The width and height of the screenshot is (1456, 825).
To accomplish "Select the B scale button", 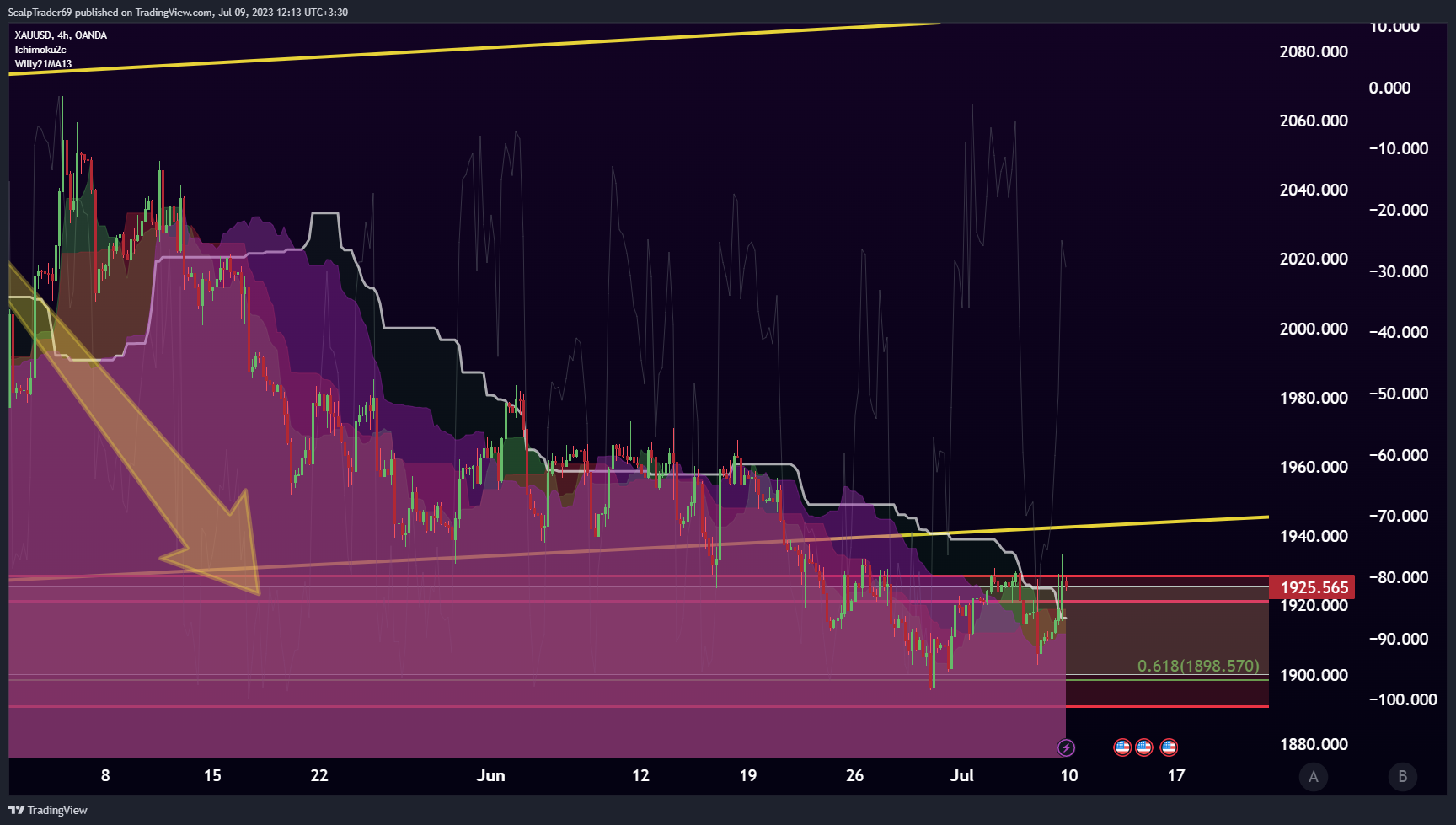I will (1402, 776).
